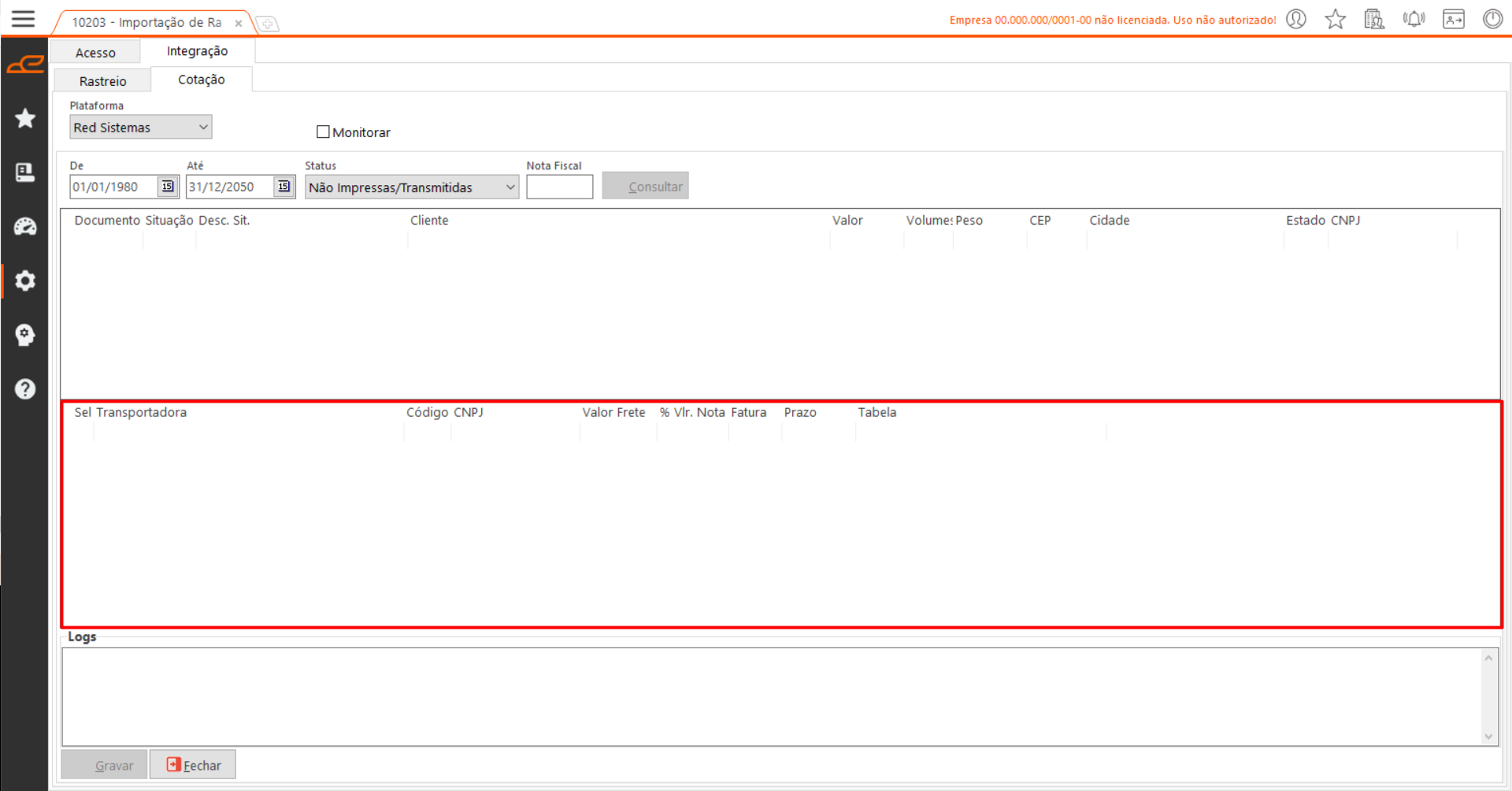This screenshot has height=791, width=1512.
Task: Open the hamburger main menu
Action: [x=23, y=19]
